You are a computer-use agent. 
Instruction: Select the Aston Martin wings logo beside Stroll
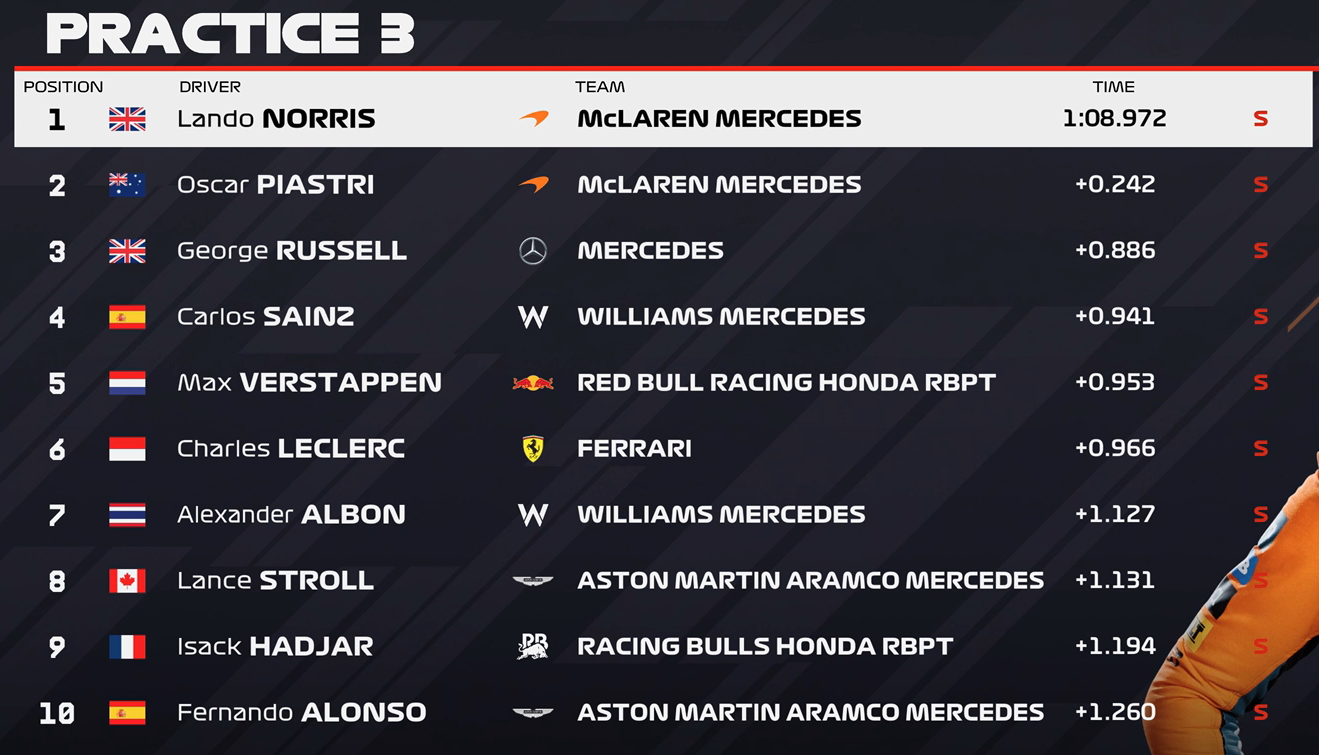533,581
